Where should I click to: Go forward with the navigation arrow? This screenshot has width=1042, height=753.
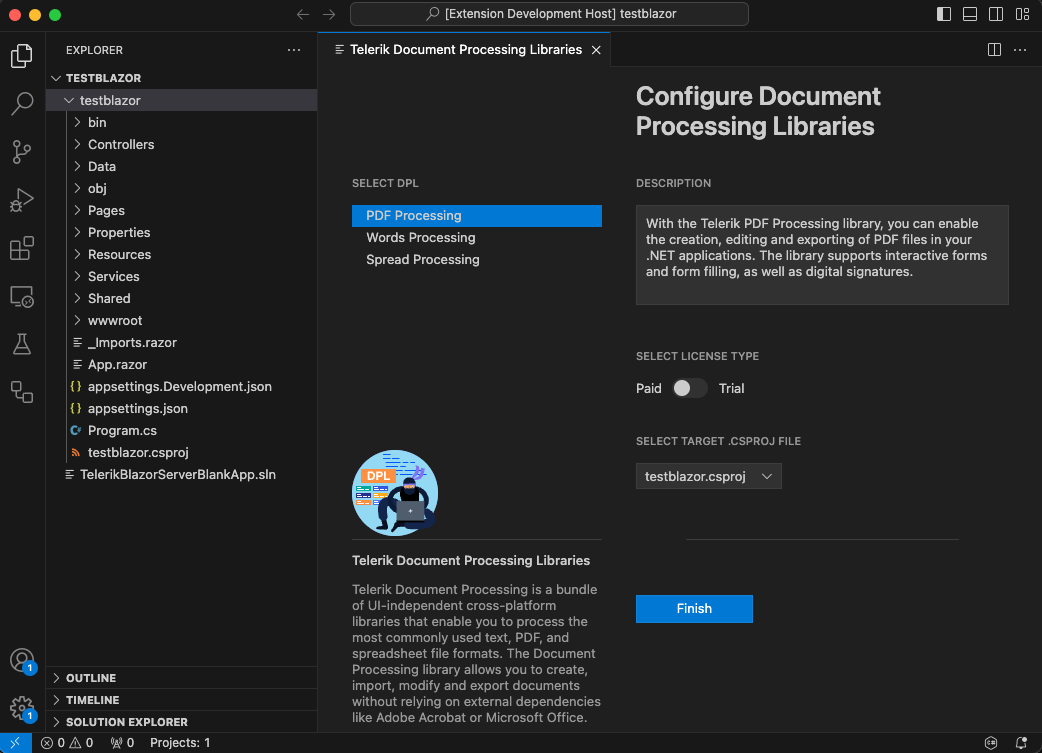pyautogui.click(x=329, y=14)
